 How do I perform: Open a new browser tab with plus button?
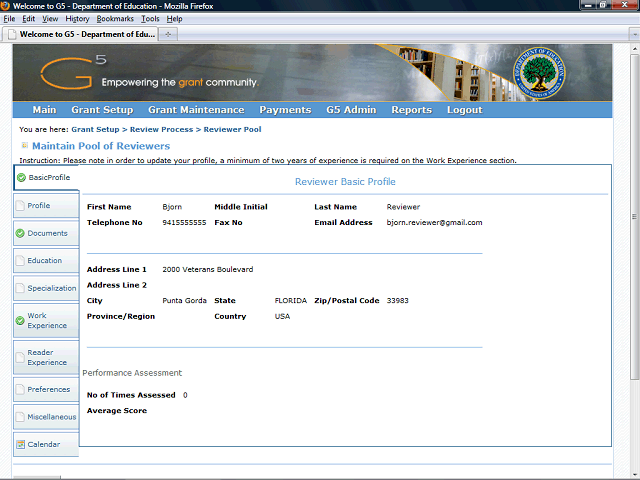167,34
